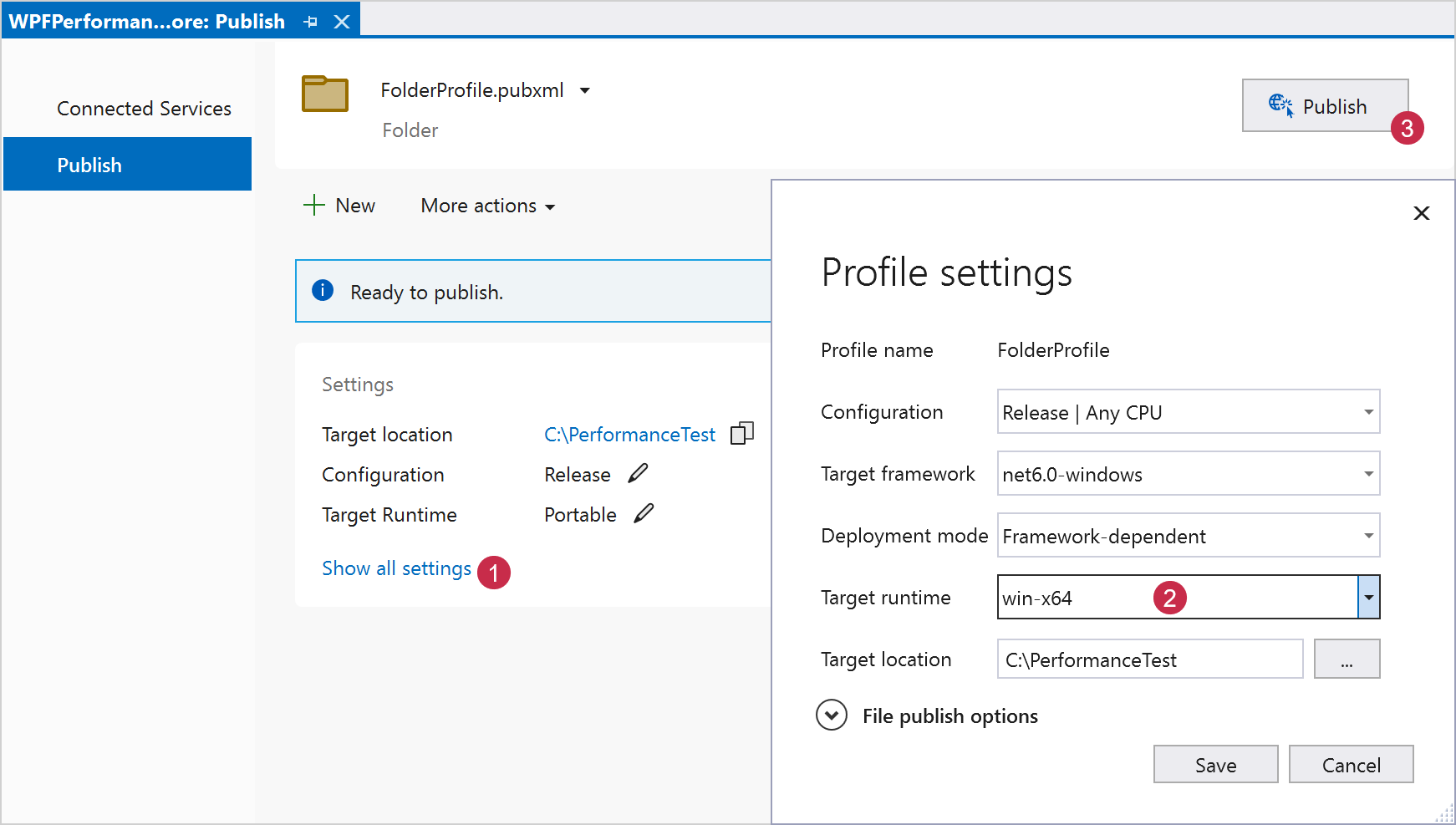The height and width of the screenshot is (825, 1456).
Task: Open the Target runtime win-x64 dropdown arrow
Action: click(x=1368, y=598)
